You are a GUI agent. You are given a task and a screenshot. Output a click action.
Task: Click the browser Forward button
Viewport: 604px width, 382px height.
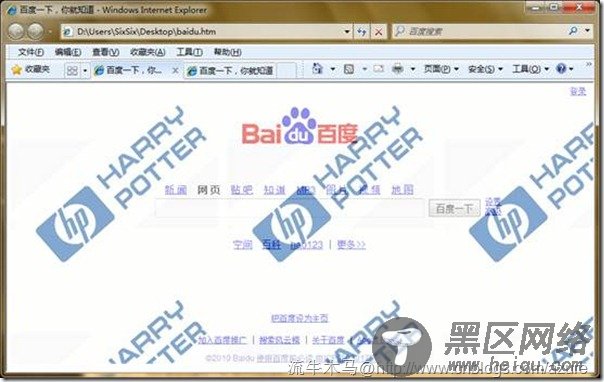(36, 31)
